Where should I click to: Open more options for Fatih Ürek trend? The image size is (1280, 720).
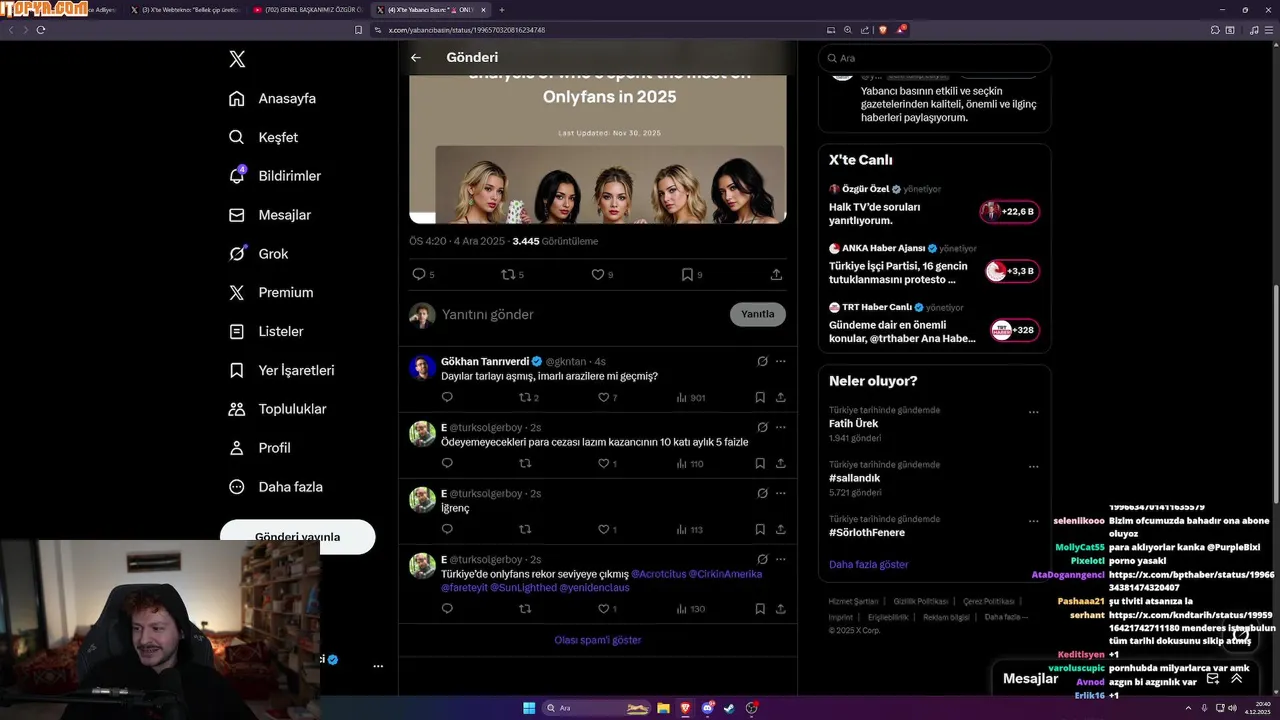coord(1033,412)
